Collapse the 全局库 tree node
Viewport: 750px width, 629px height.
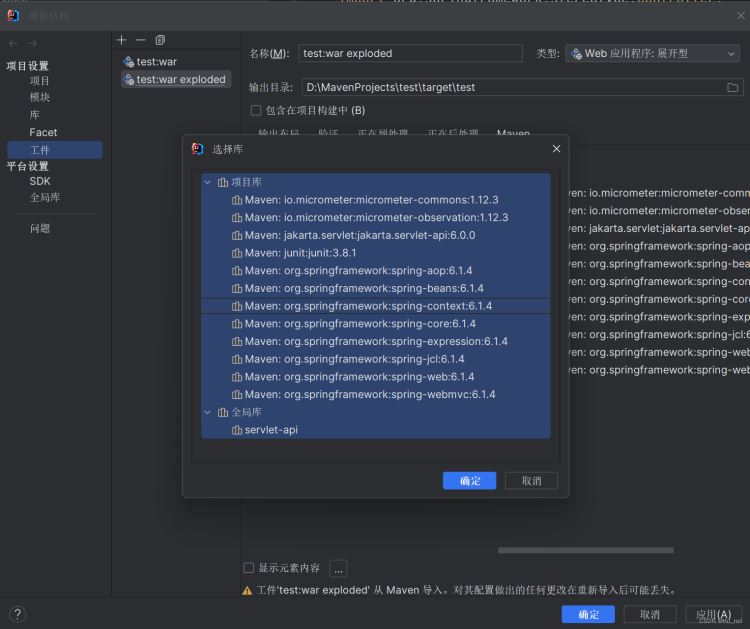click(208, 412)
